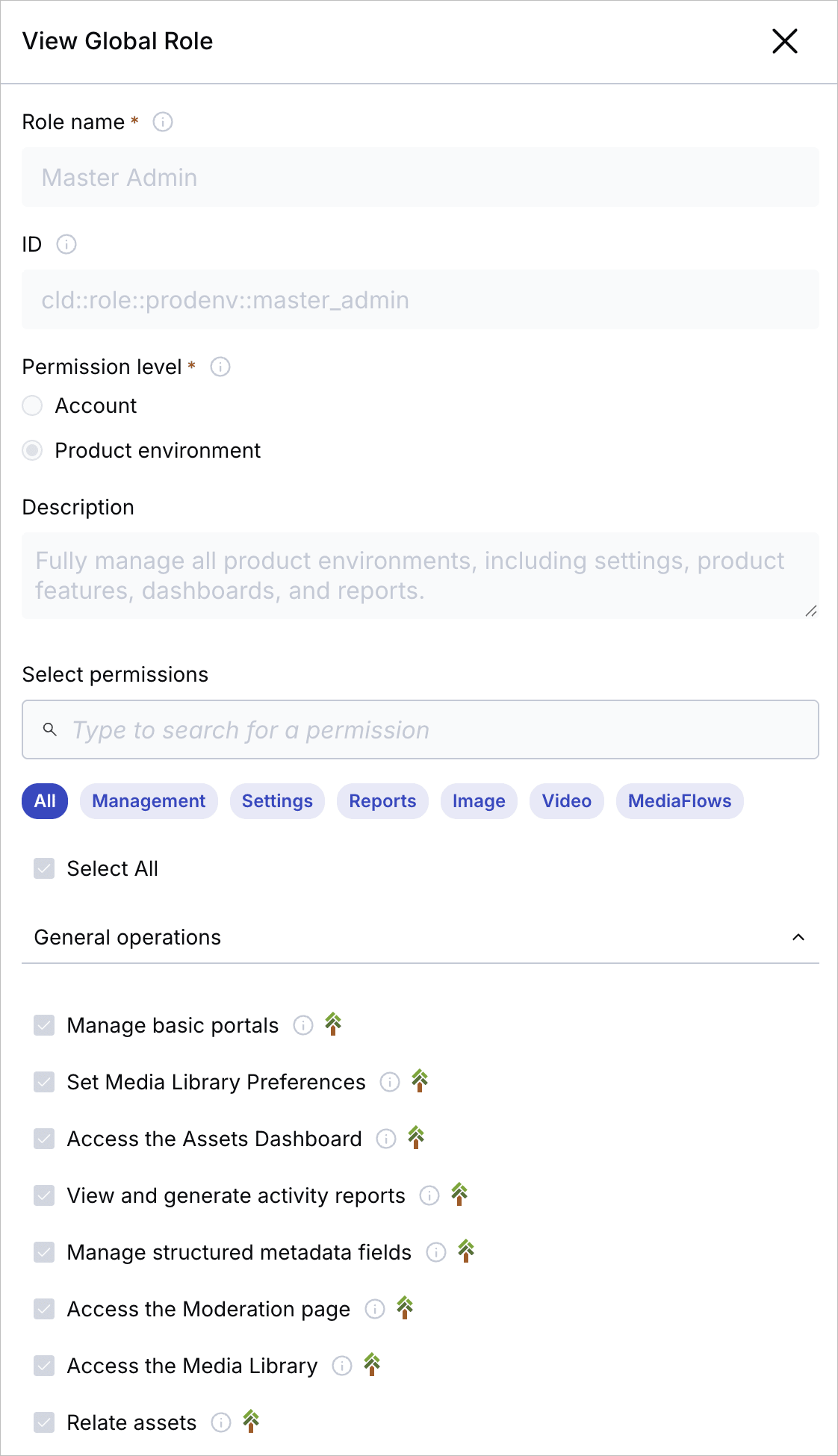Screen dimensions: 838x1456
Task: Toggle the Select All checkbox
Action: point(44,868)
